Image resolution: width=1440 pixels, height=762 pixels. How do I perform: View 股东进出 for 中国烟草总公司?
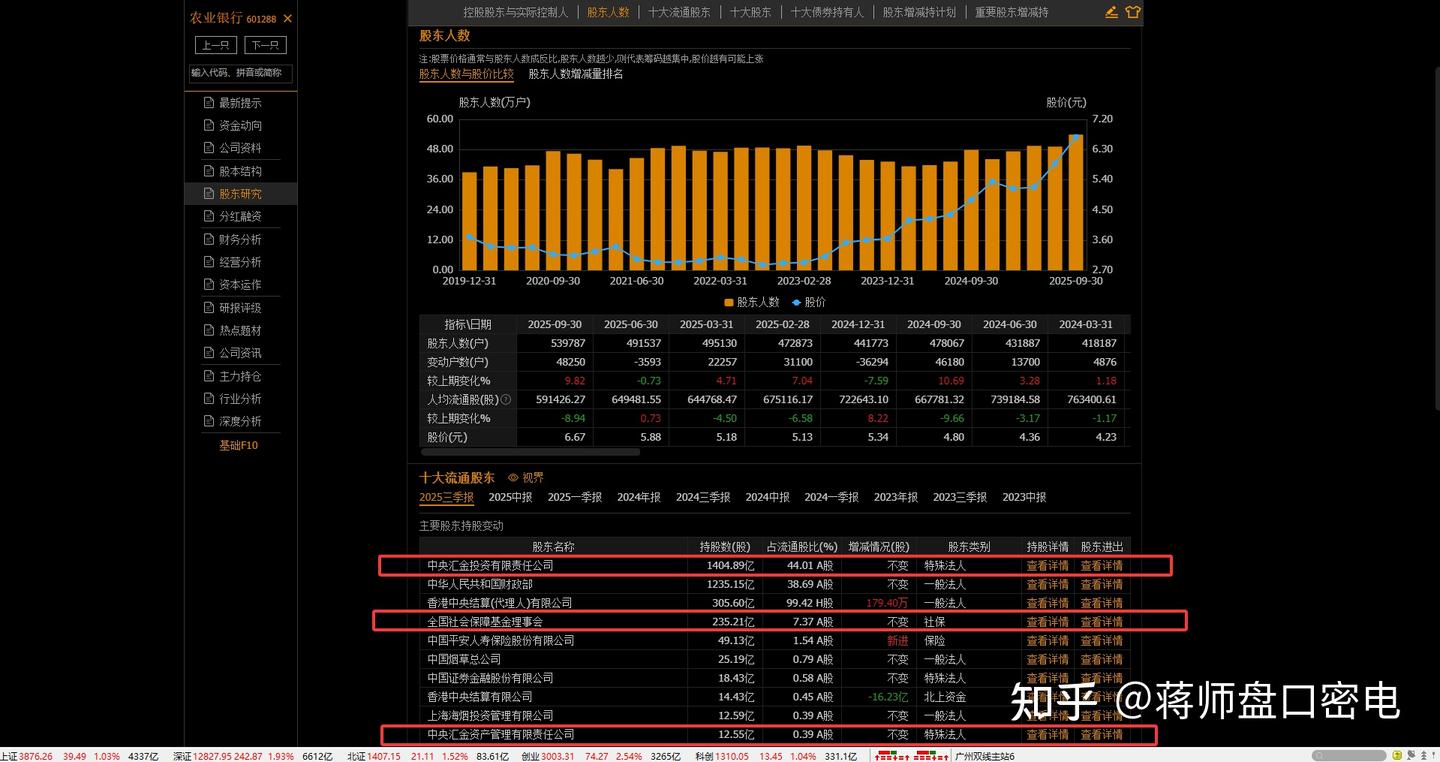[x=1102, y=660]
